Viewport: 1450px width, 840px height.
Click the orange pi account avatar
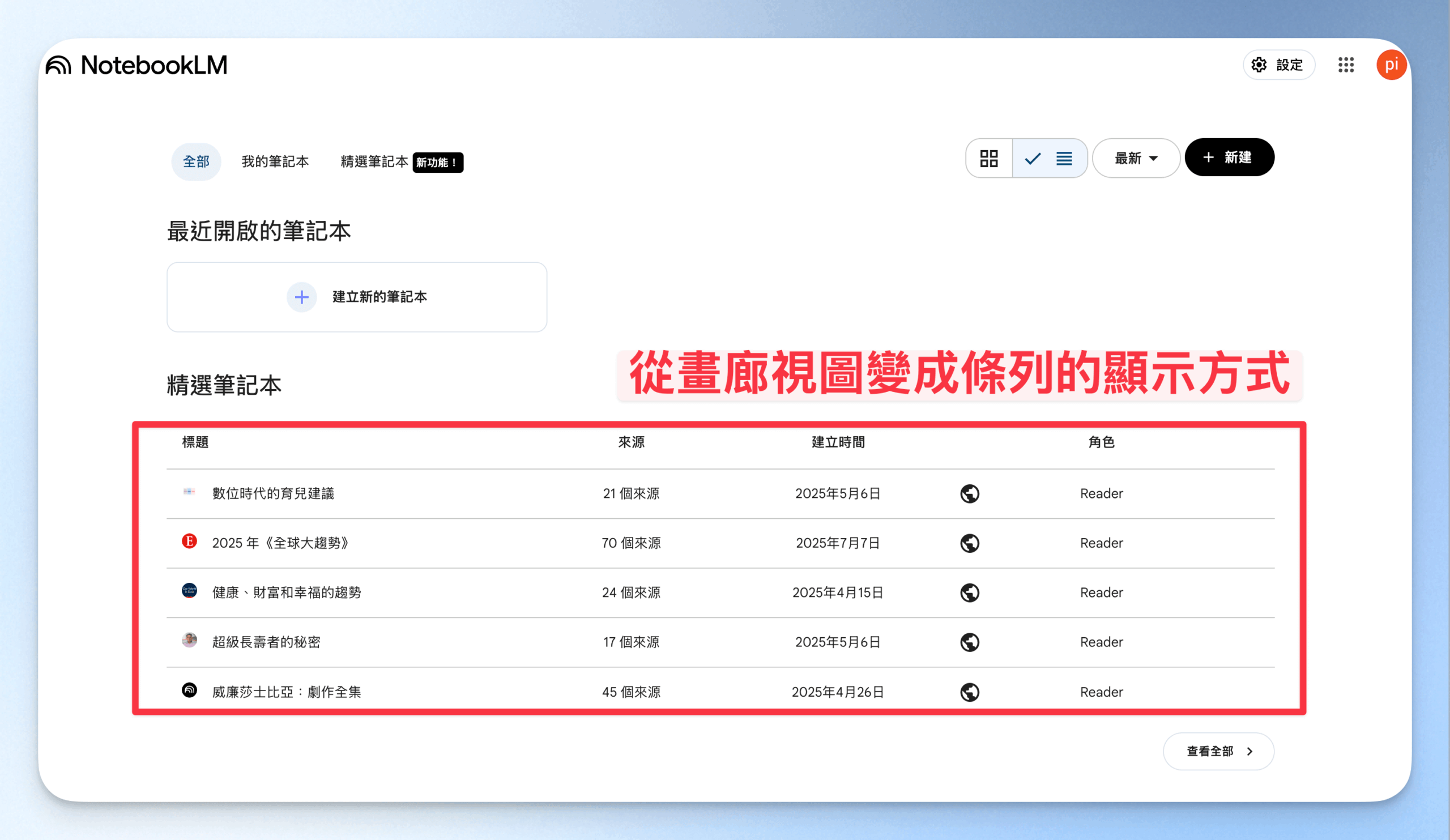[1391, 65]
